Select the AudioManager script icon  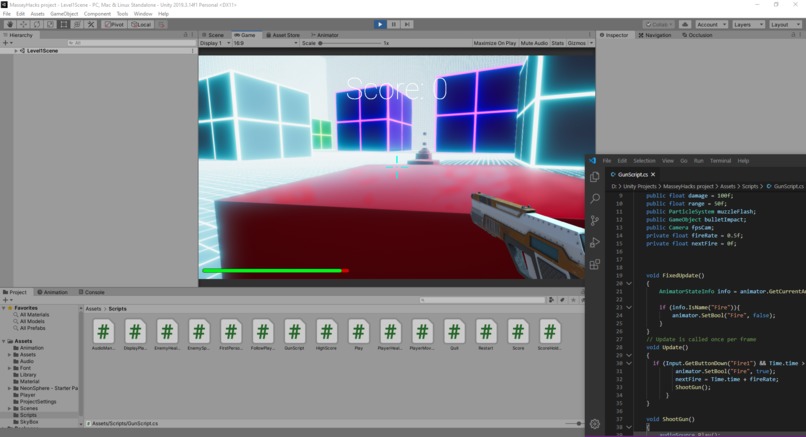pyautogui.click(x=103, y=332)
